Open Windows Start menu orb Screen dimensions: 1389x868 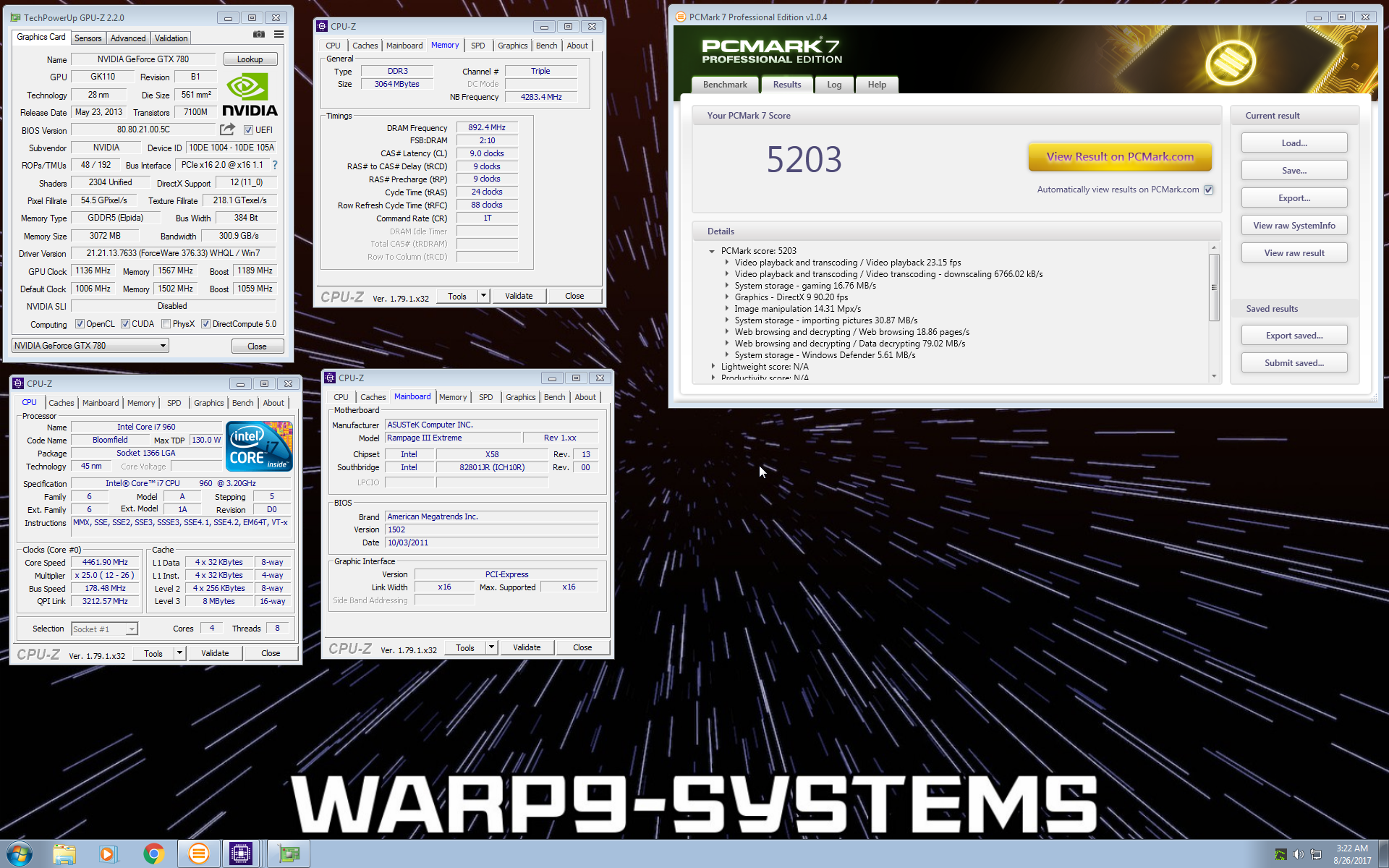20,854
